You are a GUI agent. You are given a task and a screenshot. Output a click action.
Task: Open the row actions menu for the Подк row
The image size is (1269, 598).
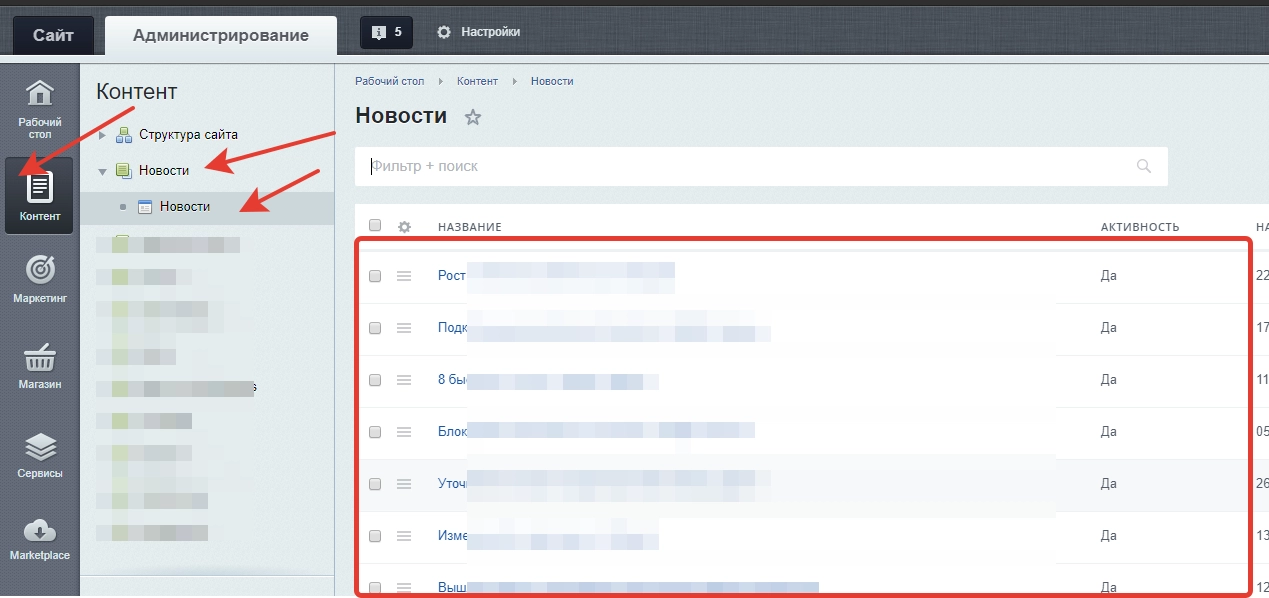click(x=404, y=328)
